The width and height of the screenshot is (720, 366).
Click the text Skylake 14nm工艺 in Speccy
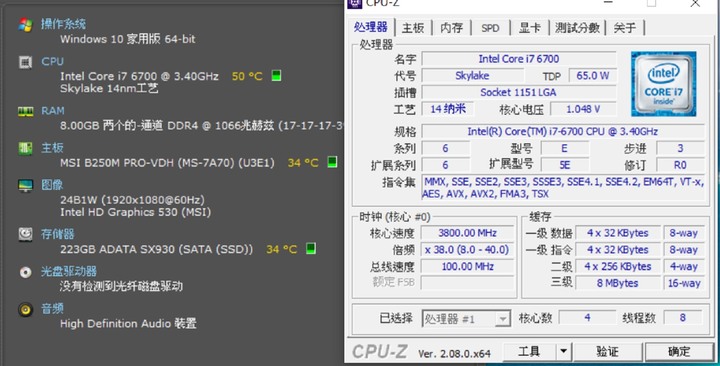coord(109,88)
